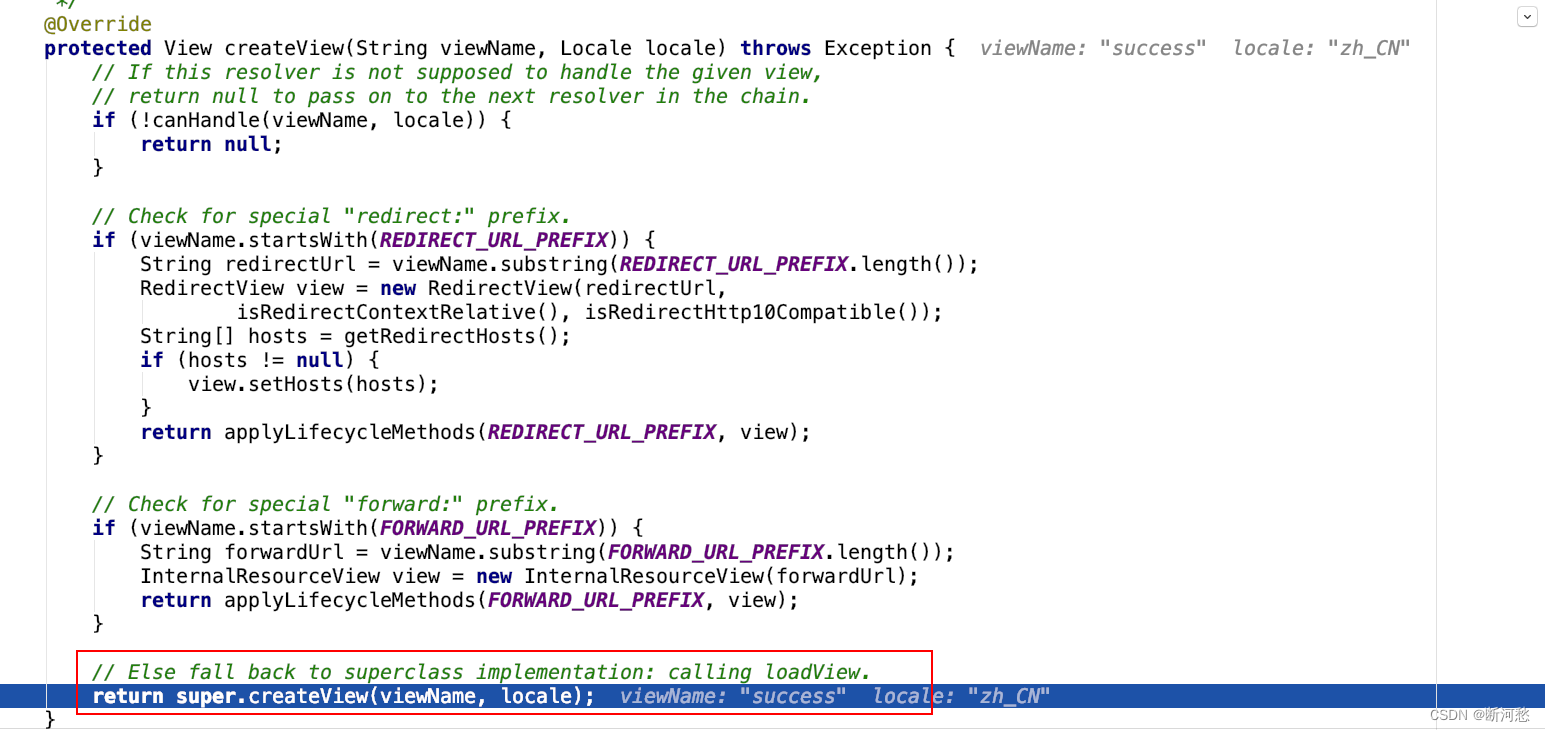Click the inline hint locale: "zh_CN"
The height and width of the screenshot is (731, 1545).
tap(1320, 47)
